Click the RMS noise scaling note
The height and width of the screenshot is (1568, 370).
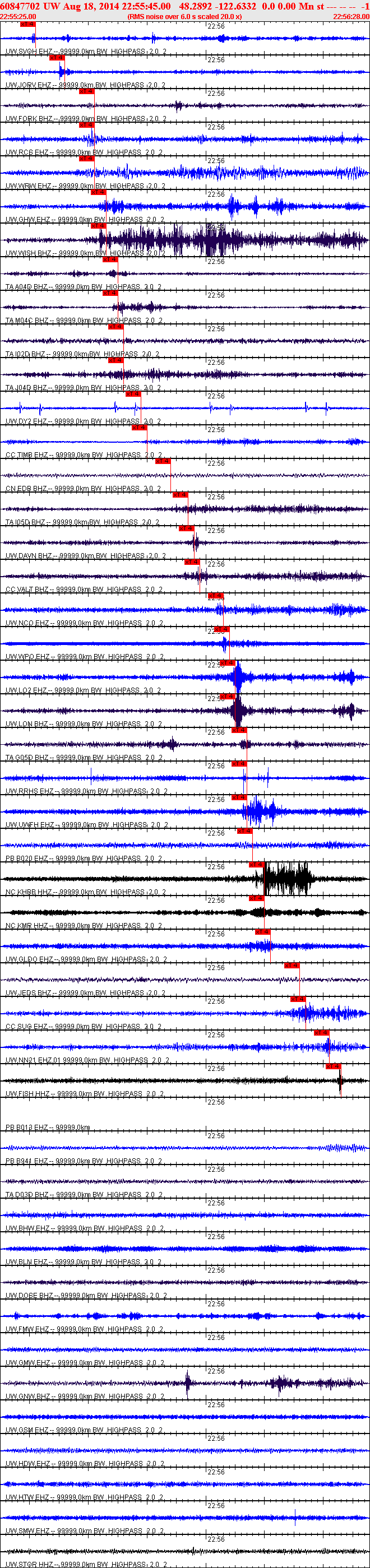coord(184,16)
